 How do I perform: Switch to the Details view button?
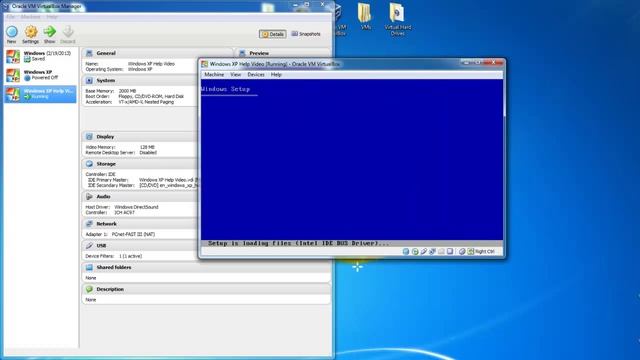pos(273,34)
